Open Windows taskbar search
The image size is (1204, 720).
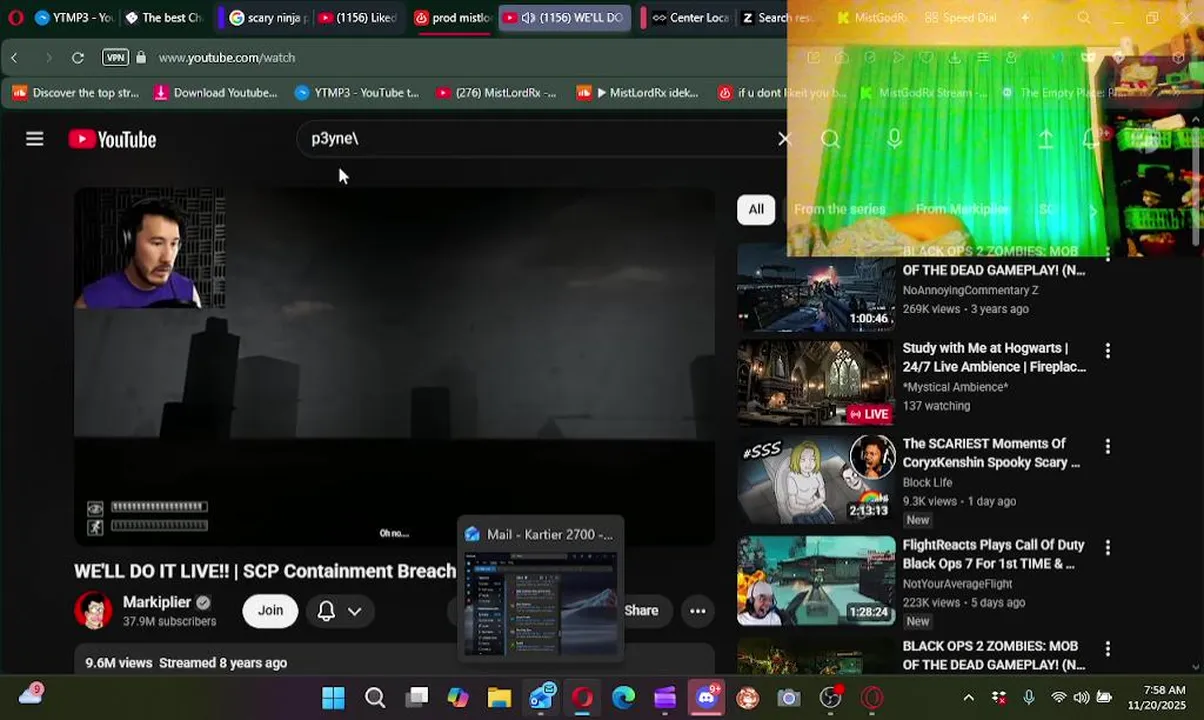(x=375, y=697)
